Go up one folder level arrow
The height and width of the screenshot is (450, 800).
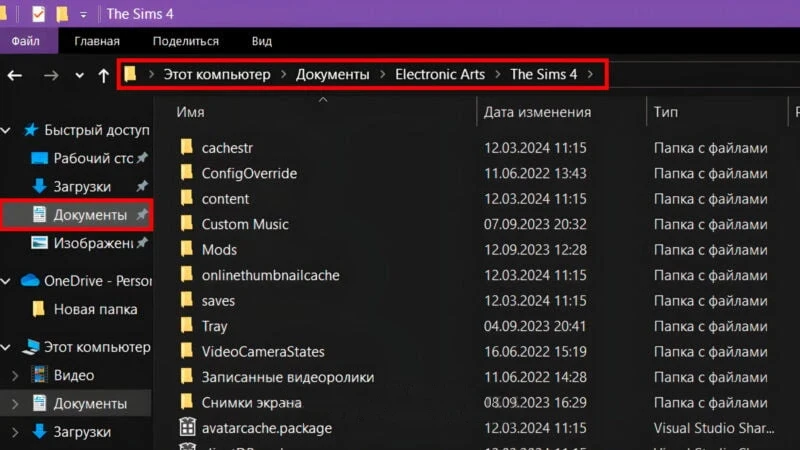tap(104, 76)
